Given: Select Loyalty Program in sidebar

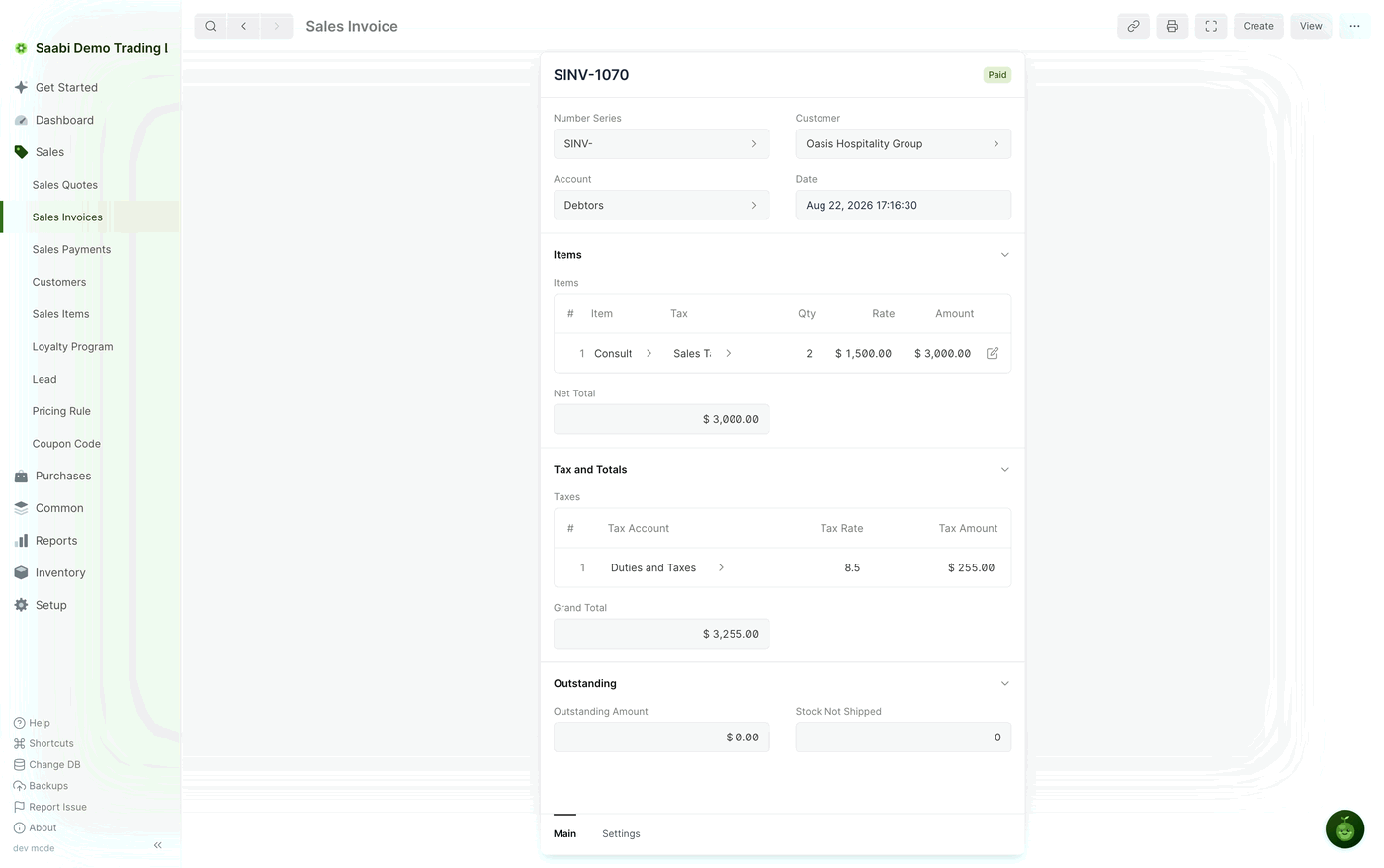Looking at the screenshot, I should point(72,347).
